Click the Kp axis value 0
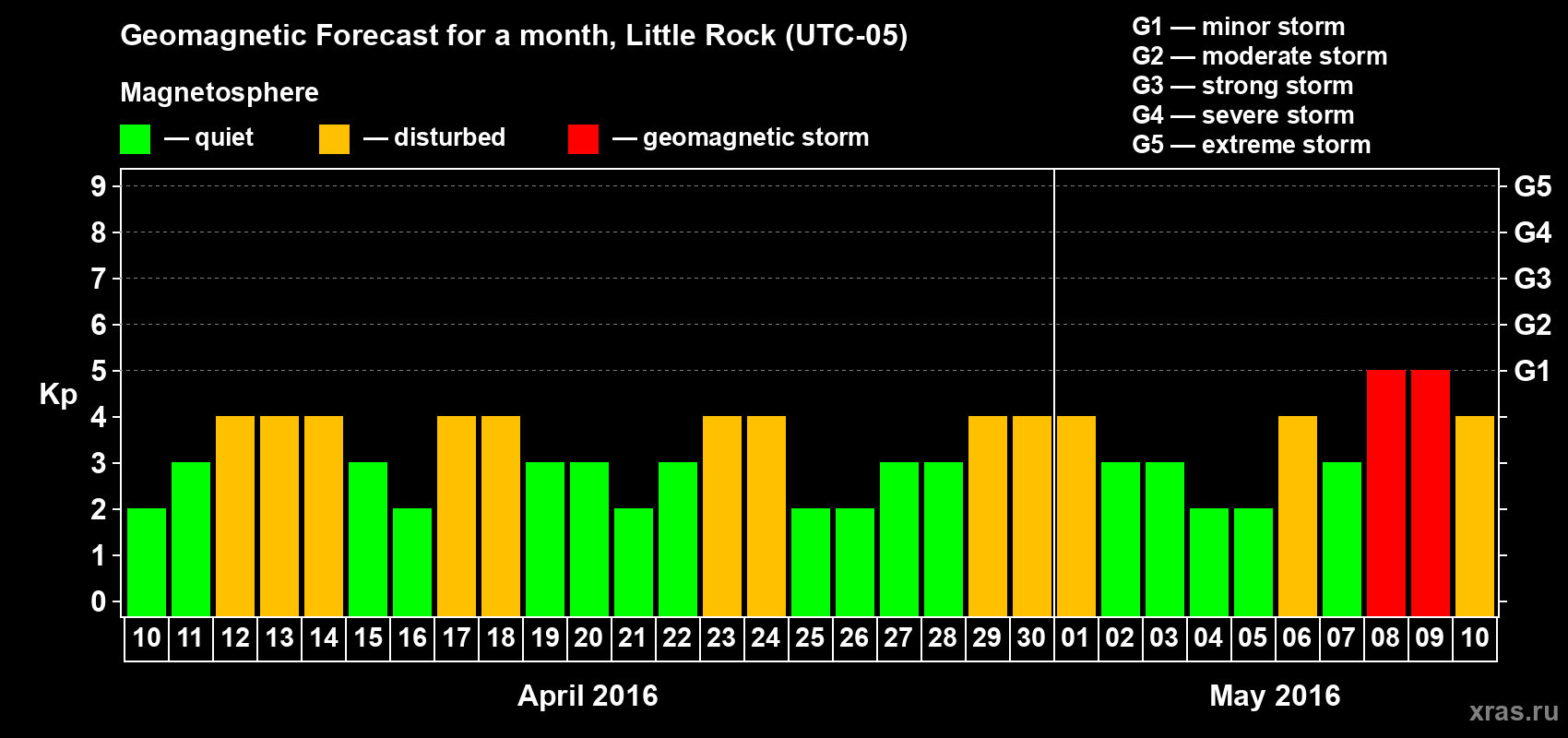This screenshot has width=1568, height=738. pyautogui.click(x=99, y=601)
